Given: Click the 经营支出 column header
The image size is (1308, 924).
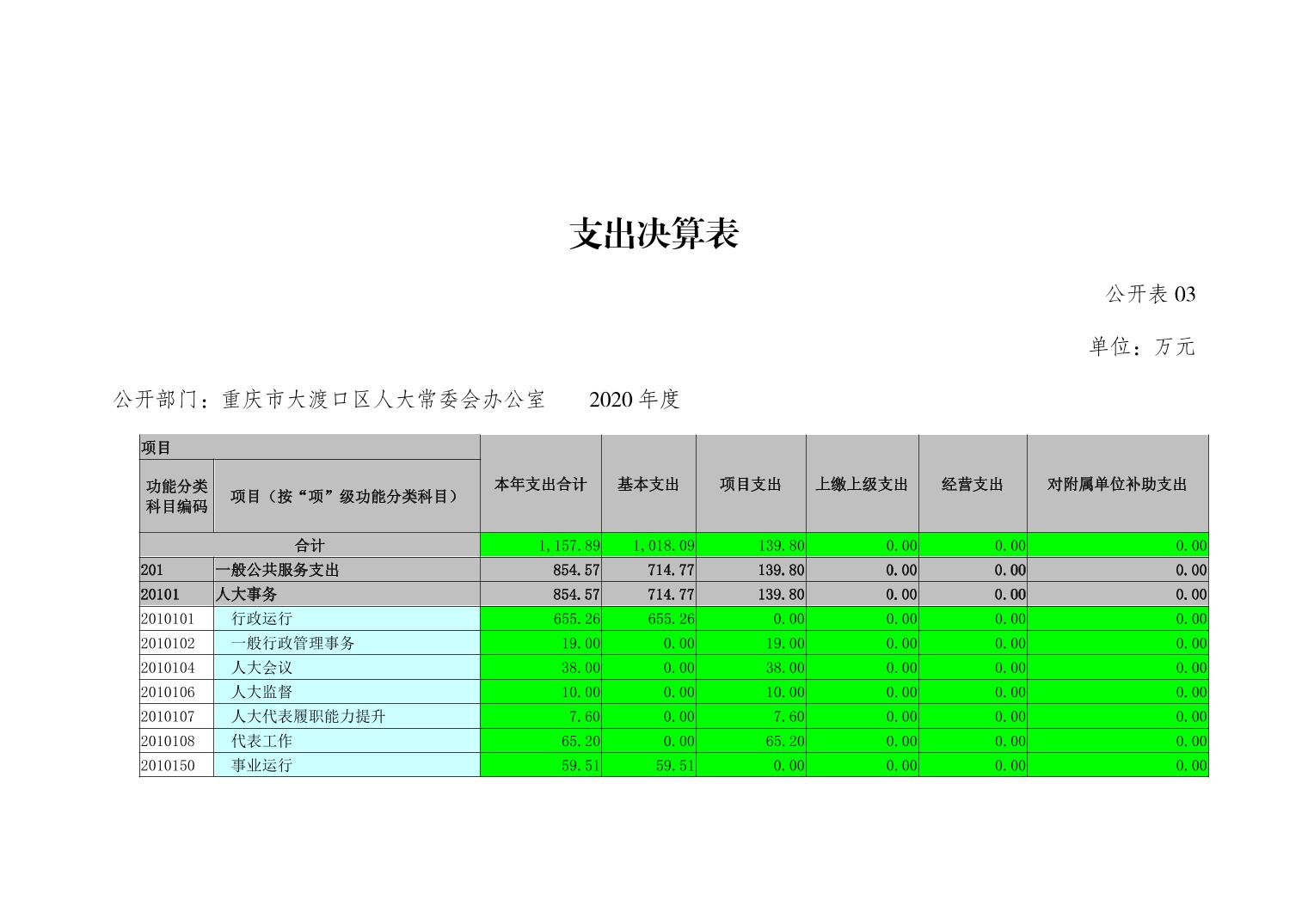Looking at the screenshot, I should (x=973, y=485).
